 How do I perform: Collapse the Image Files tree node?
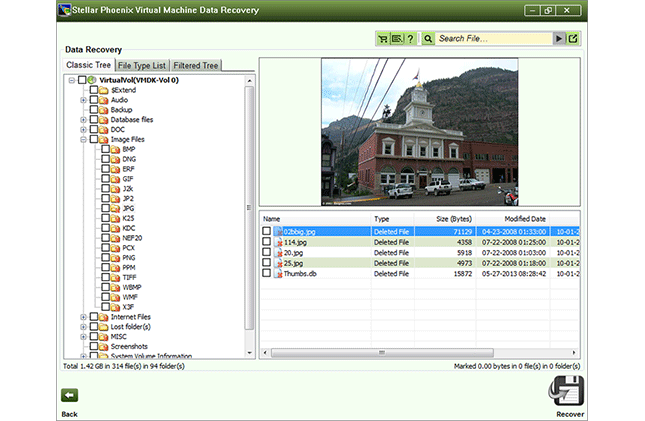tap(84, 140)
